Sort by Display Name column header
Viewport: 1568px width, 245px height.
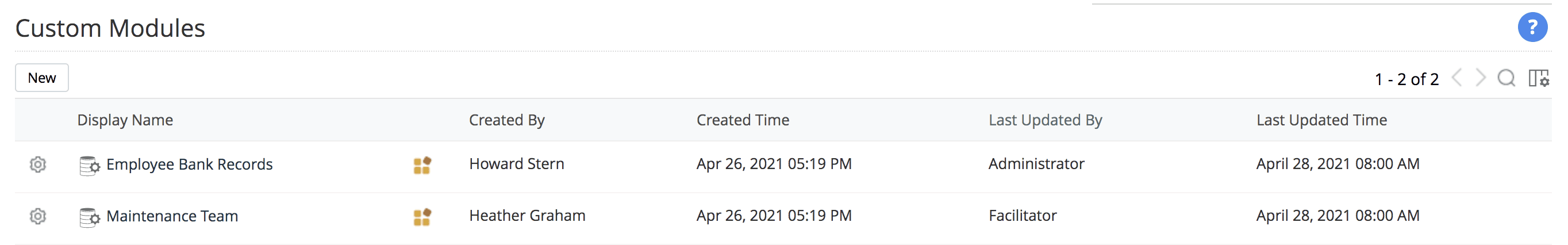click(x=125, y=120)
